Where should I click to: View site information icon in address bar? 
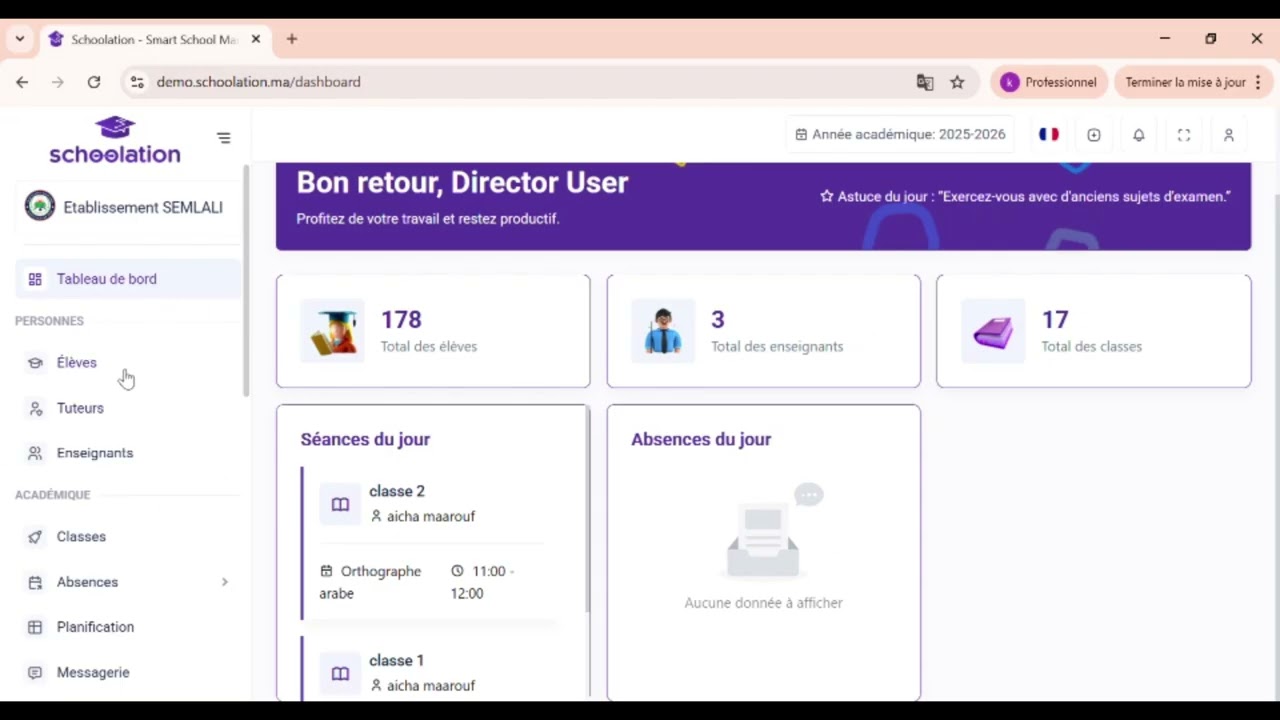pyautogui.click(x=137, y=82)
